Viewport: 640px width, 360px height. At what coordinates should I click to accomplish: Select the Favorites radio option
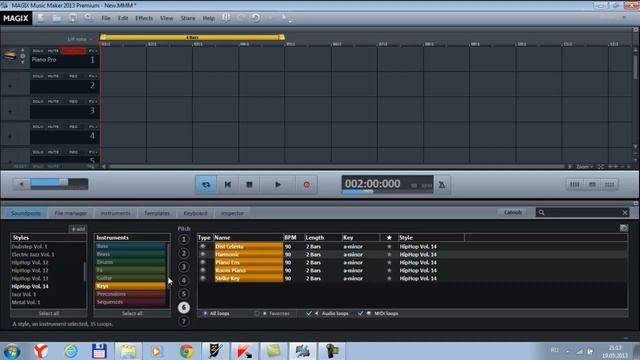pos(257,313)
